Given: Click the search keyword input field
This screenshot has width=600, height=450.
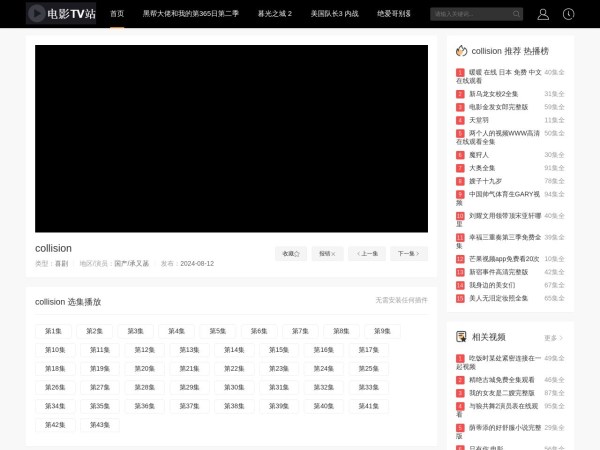Looking at the screenshot, I should coord(468,14).
